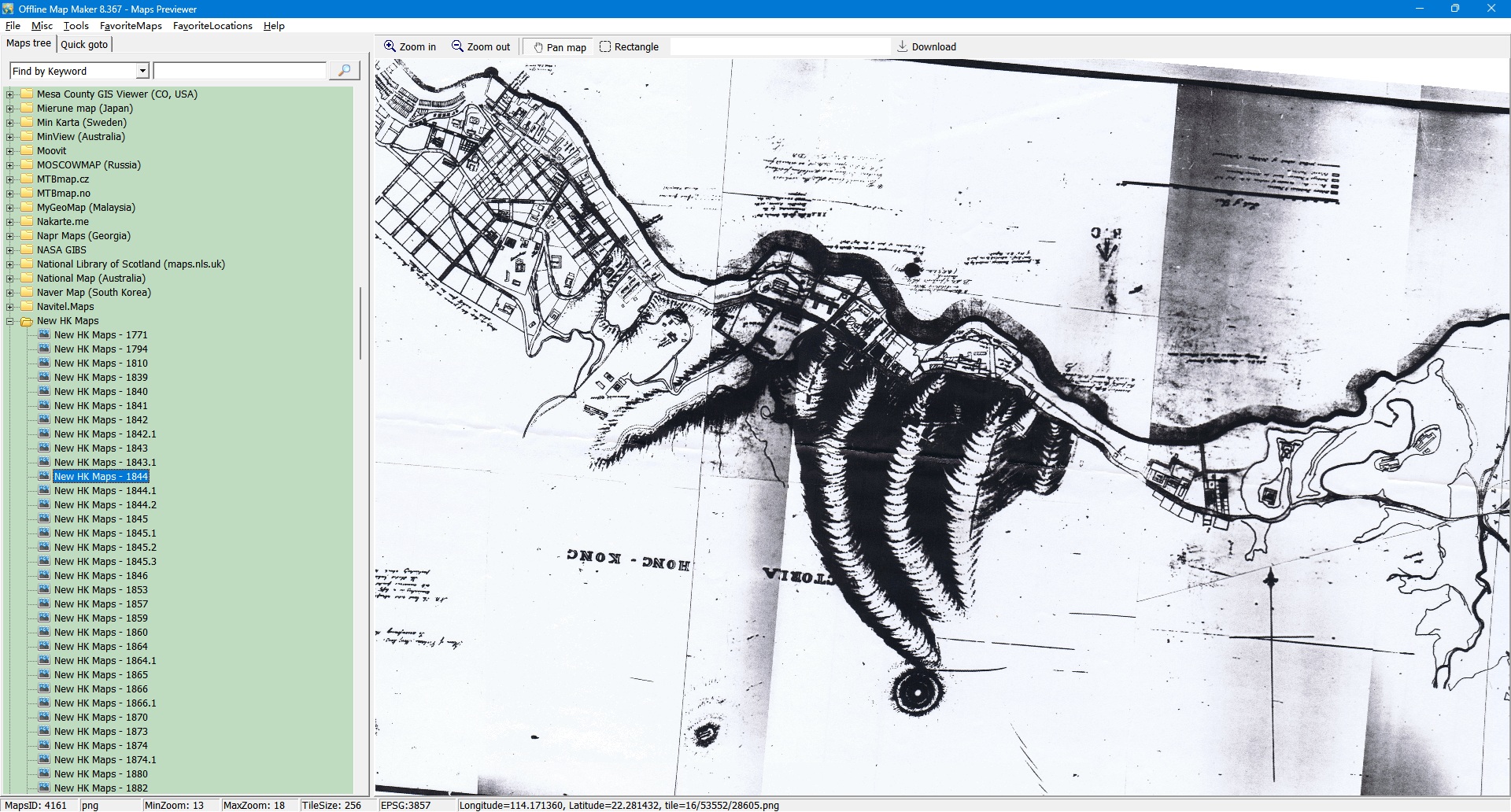Expand the Naver Map (South Korea) node
Image resolution: width=1511 pixels, height=812 pixels.
pyautogui.click(x=10, y=293)
